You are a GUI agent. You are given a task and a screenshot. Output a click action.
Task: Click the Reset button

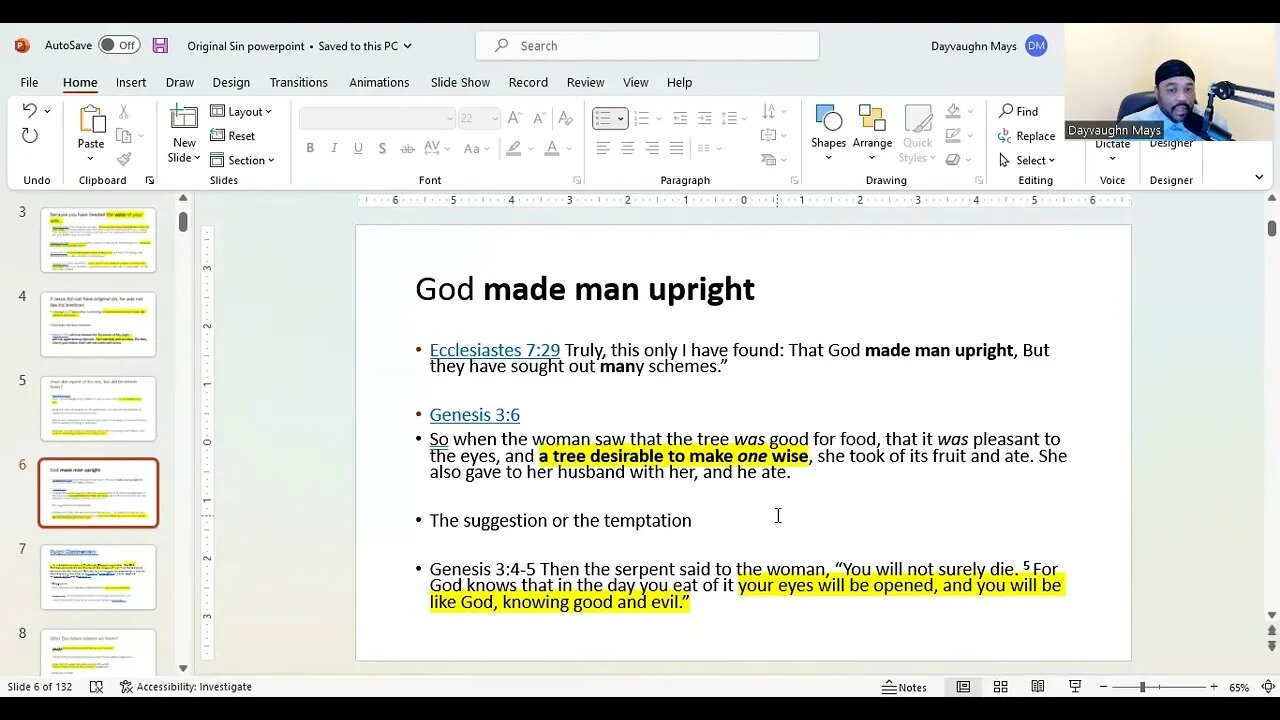click(233, 136)
